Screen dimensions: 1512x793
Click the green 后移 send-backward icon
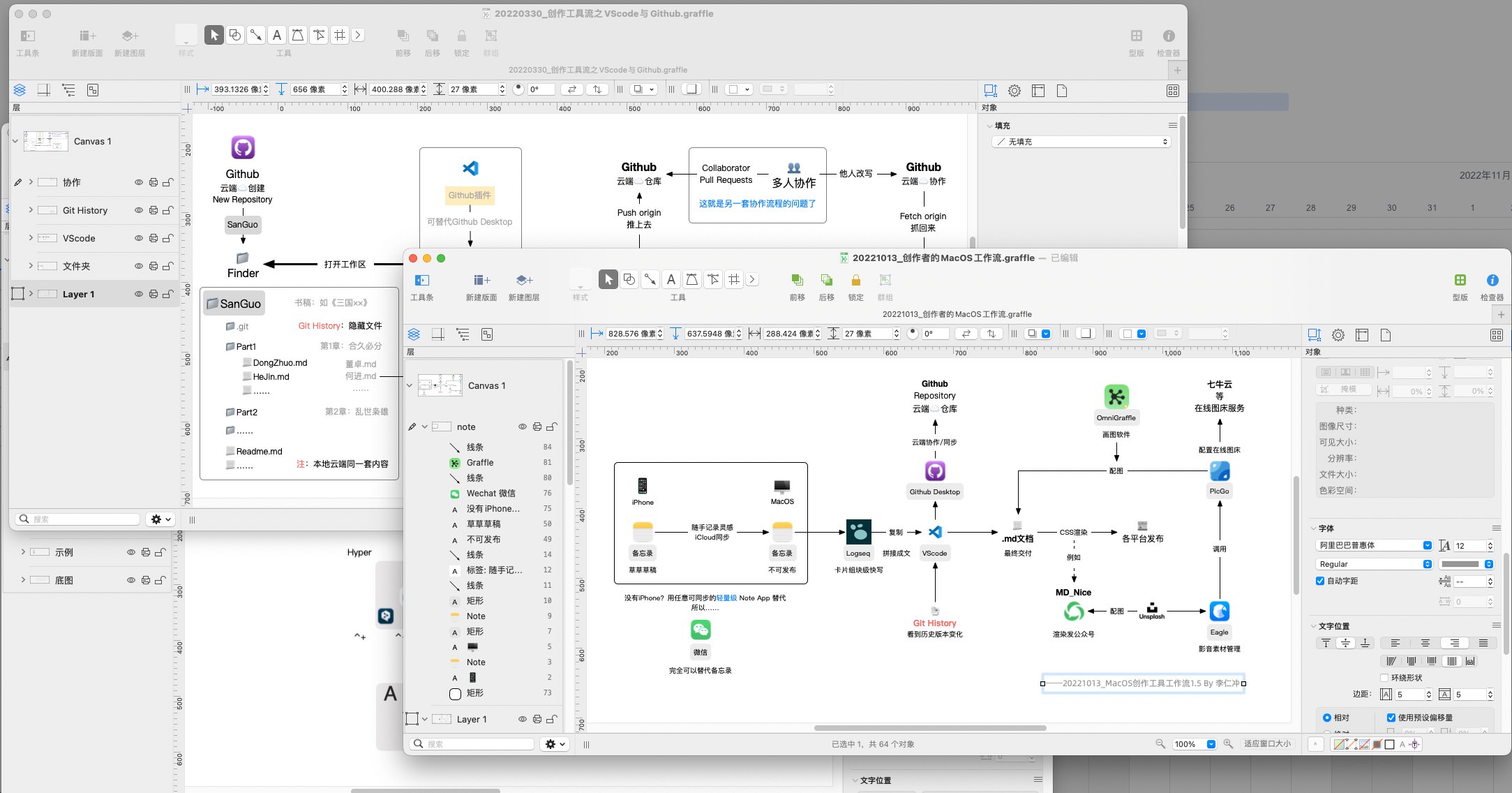[x=827, y=281]
